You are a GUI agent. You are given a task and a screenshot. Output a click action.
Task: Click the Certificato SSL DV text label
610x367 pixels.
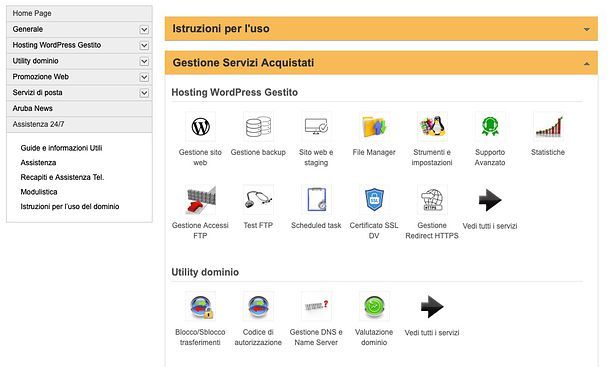[x=374, y=230]
